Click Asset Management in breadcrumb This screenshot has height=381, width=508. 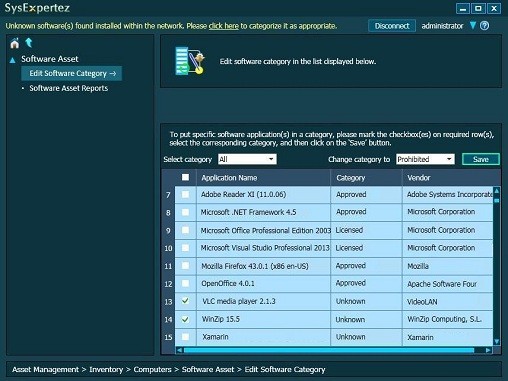point(46,370)
